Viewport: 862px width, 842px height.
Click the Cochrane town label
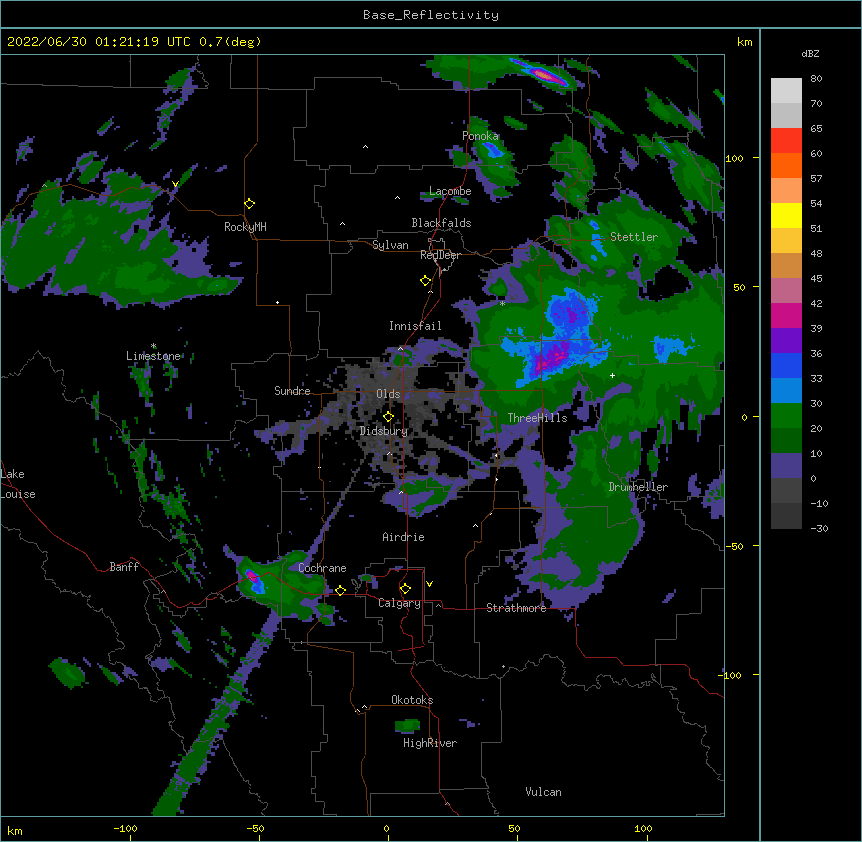tap(322, 568)
